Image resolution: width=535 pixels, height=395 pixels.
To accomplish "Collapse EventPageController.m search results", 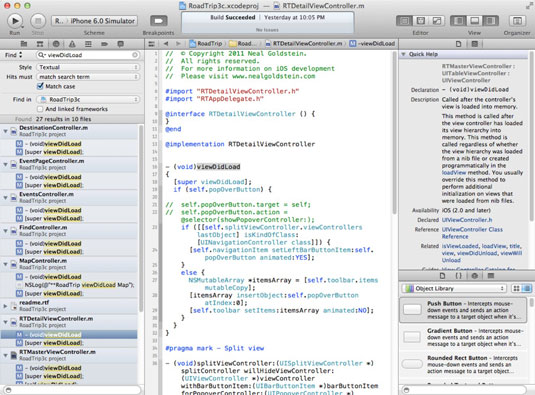I will tap(5, 164).
